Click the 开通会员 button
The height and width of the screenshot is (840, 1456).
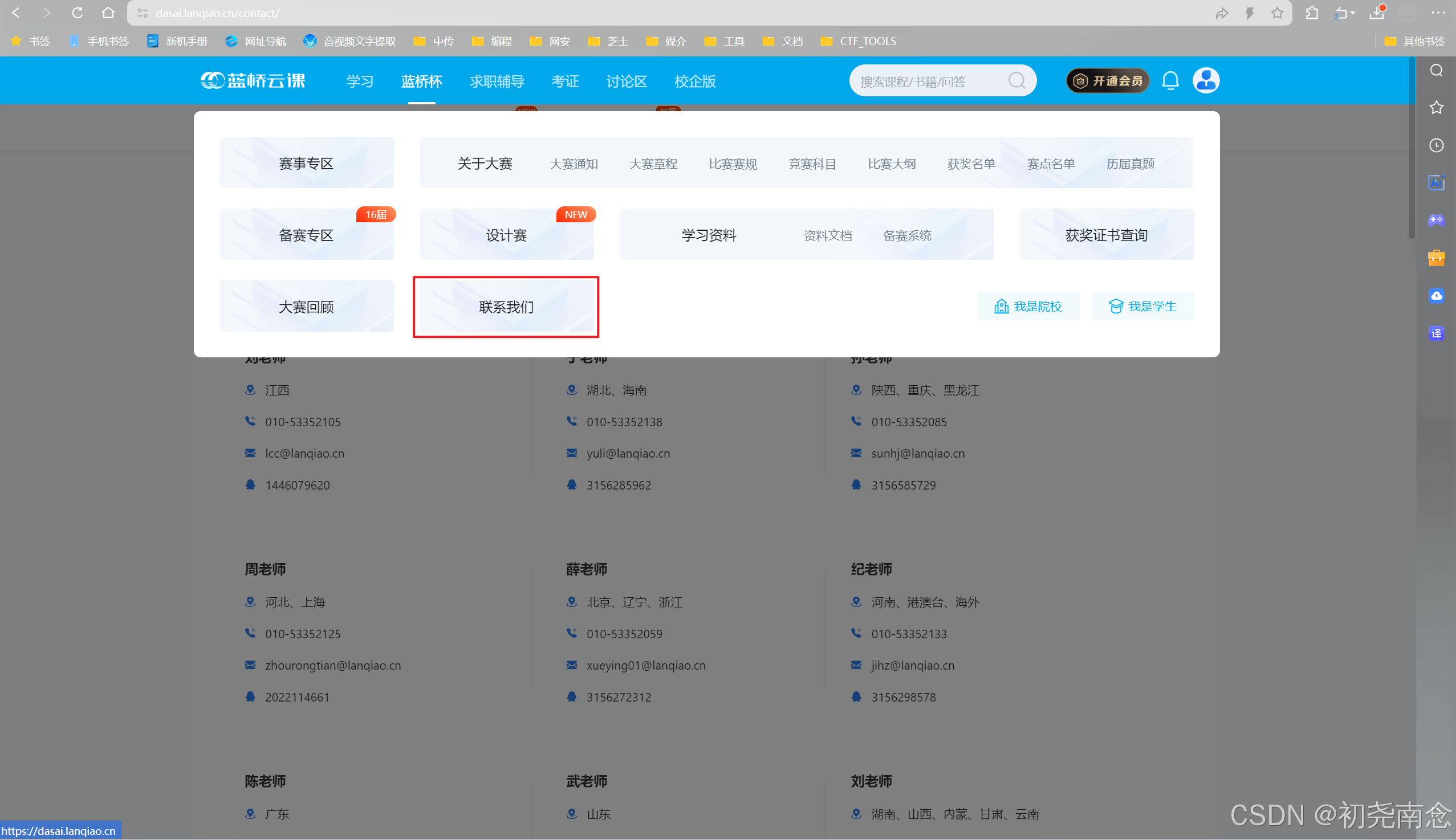point(1108,81)
